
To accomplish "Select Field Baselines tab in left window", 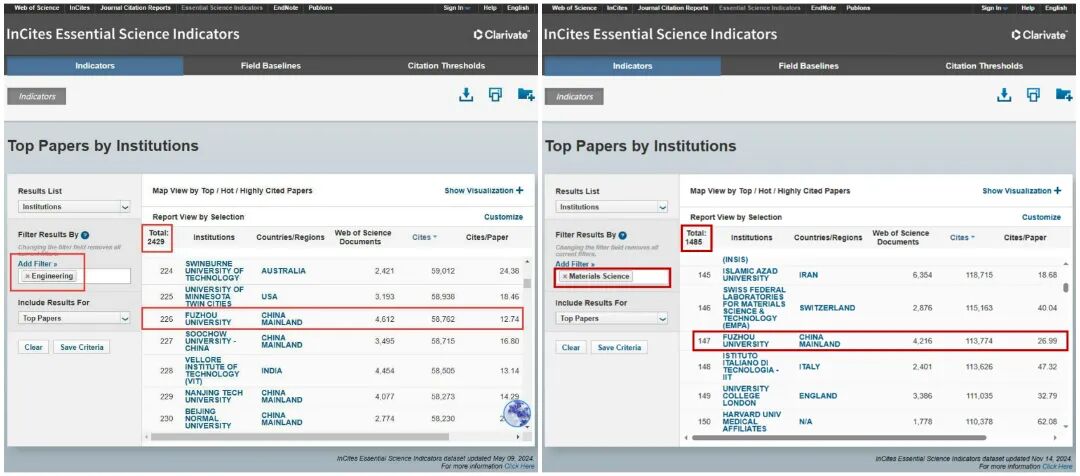I will pos(271,66).
